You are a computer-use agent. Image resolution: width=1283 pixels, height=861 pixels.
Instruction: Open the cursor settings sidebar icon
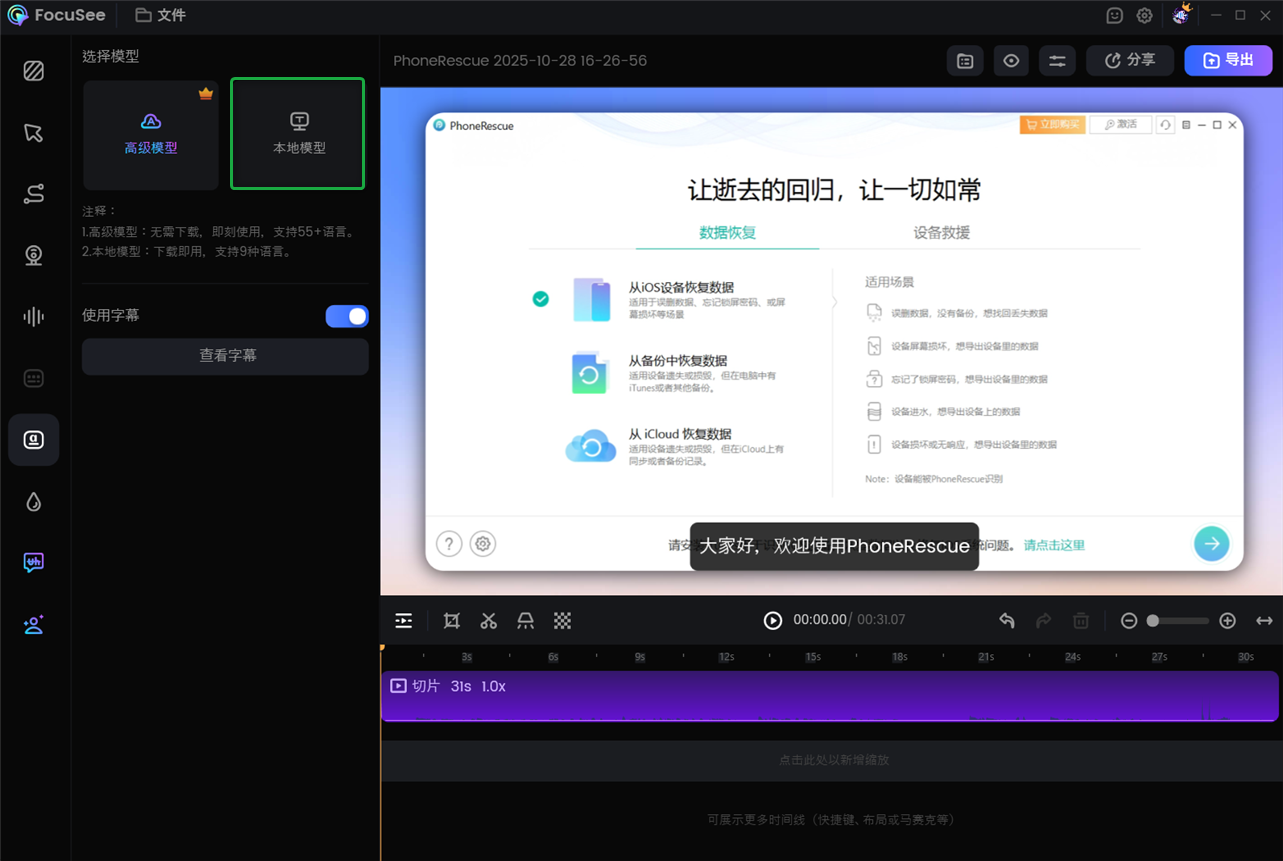(x=34, y=133)
